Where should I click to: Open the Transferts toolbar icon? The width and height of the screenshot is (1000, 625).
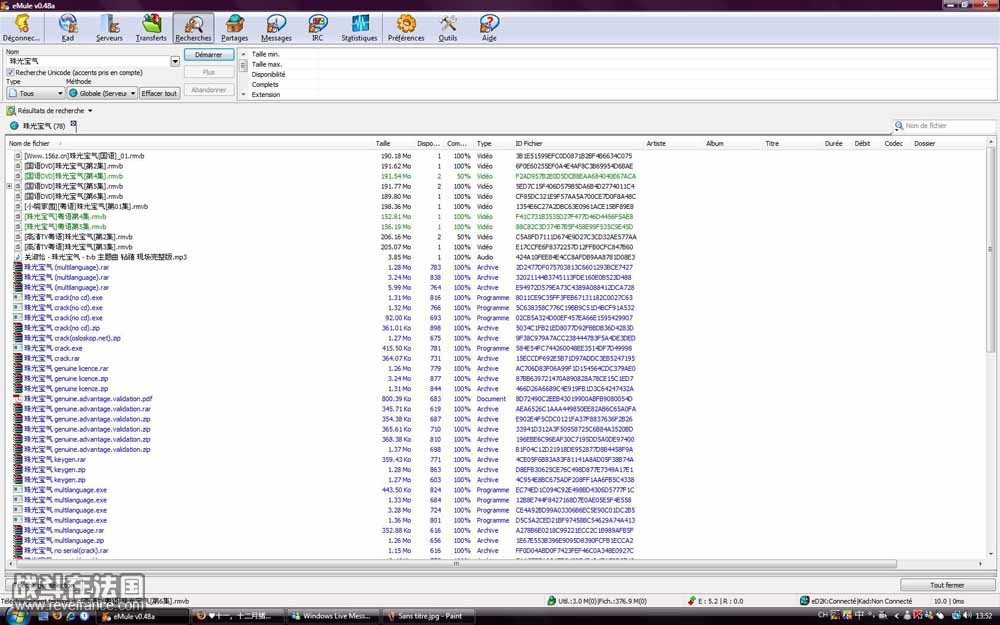pyautogui.click(x=151, y=28)
